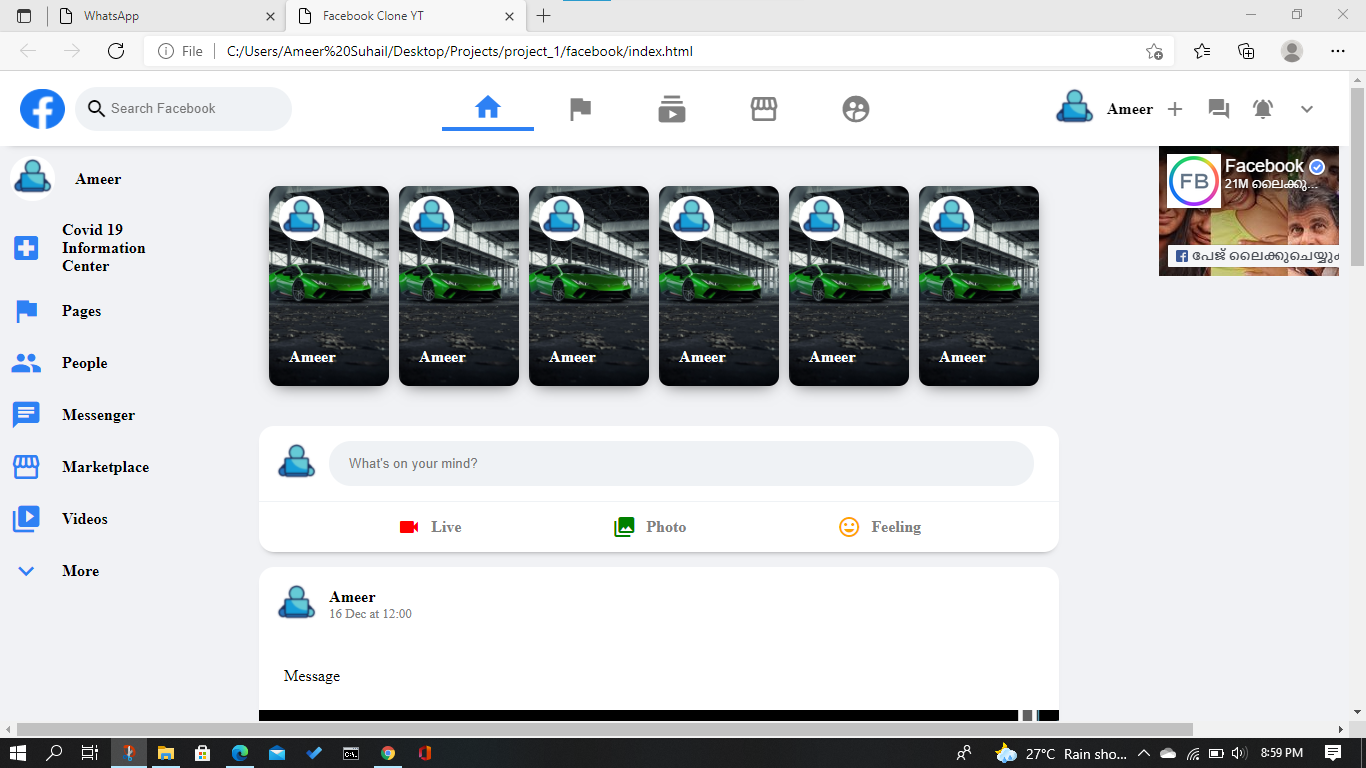Image resolution: width=1366 pixels, height=768 pixels.
Task: Open Pages in the left sidebar
Action: pyautogui.click(x=81, y=311)
